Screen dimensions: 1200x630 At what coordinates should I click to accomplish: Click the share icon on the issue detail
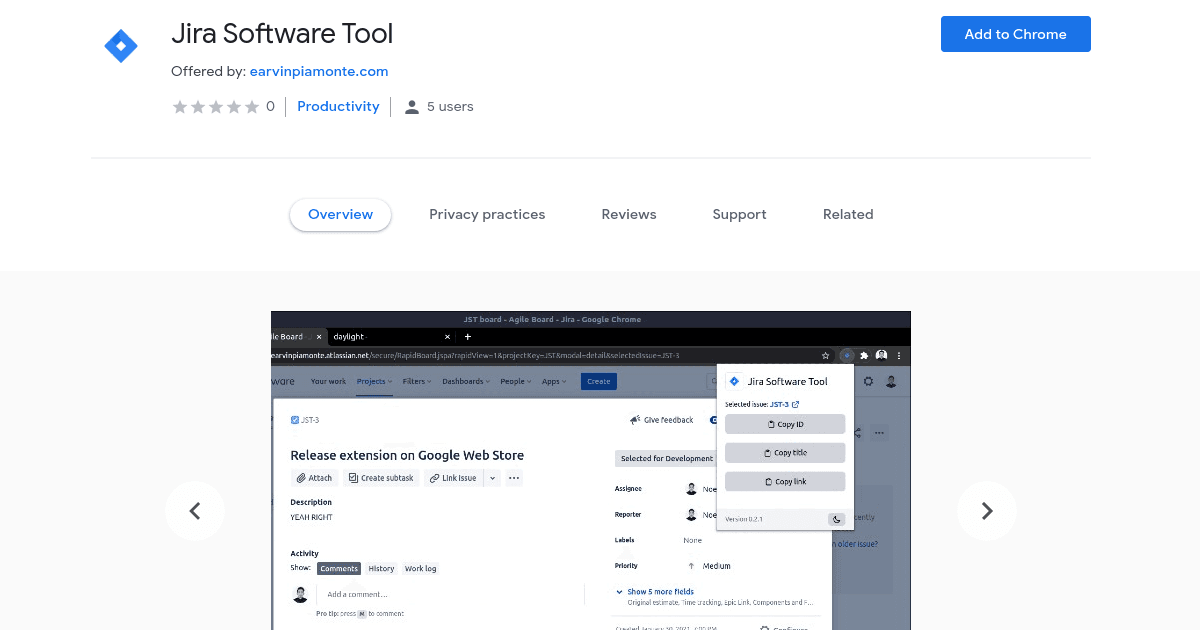(x=857, y=431)
